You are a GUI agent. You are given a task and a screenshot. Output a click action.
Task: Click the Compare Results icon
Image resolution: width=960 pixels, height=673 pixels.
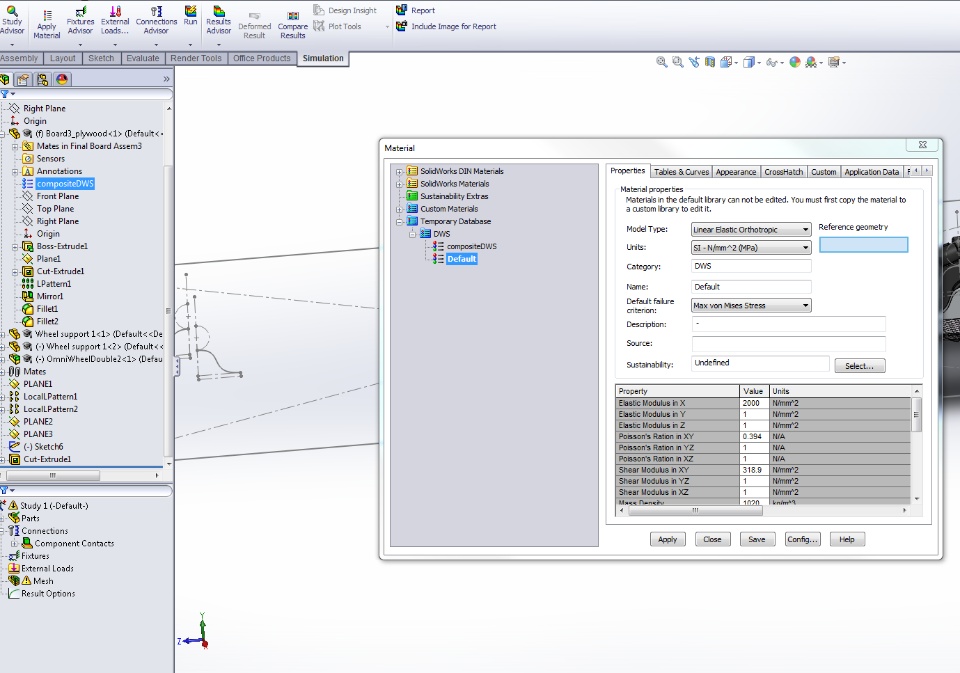point(293,25)
